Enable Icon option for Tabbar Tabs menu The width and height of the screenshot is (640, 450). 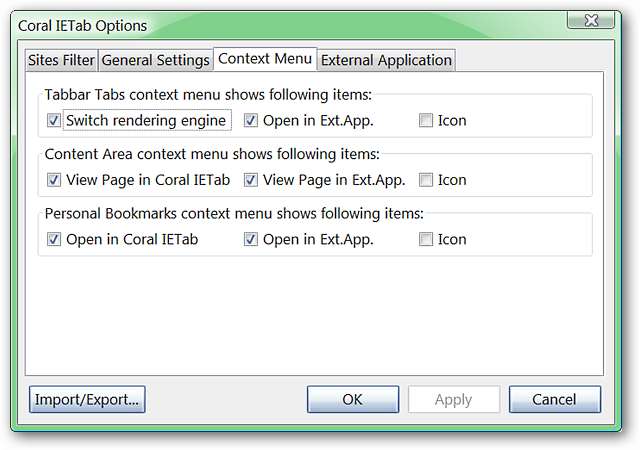(x=426, y=121)
